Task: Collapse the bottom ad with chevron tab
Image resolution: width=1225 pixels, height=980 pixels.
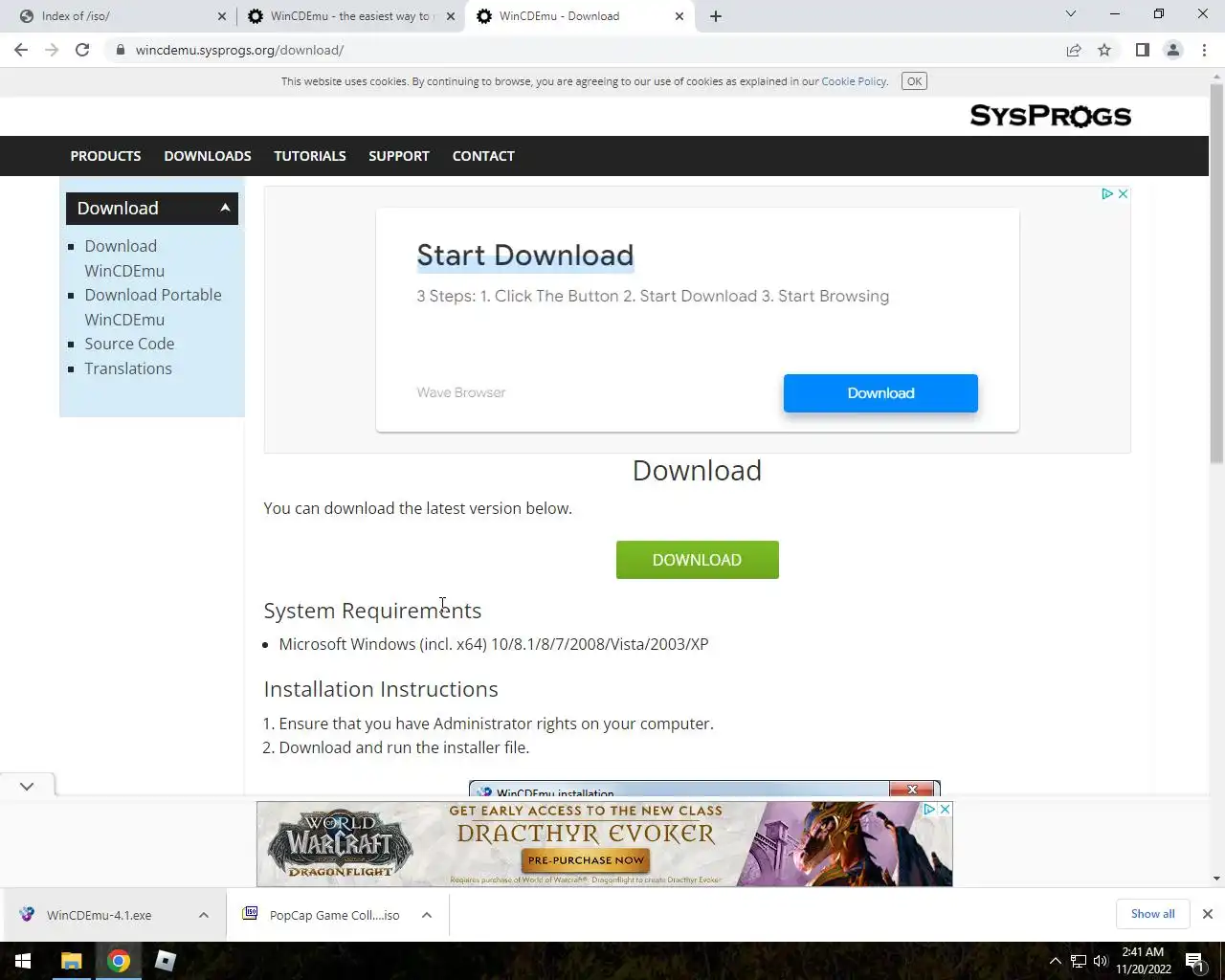Action: tap(27, 786)
